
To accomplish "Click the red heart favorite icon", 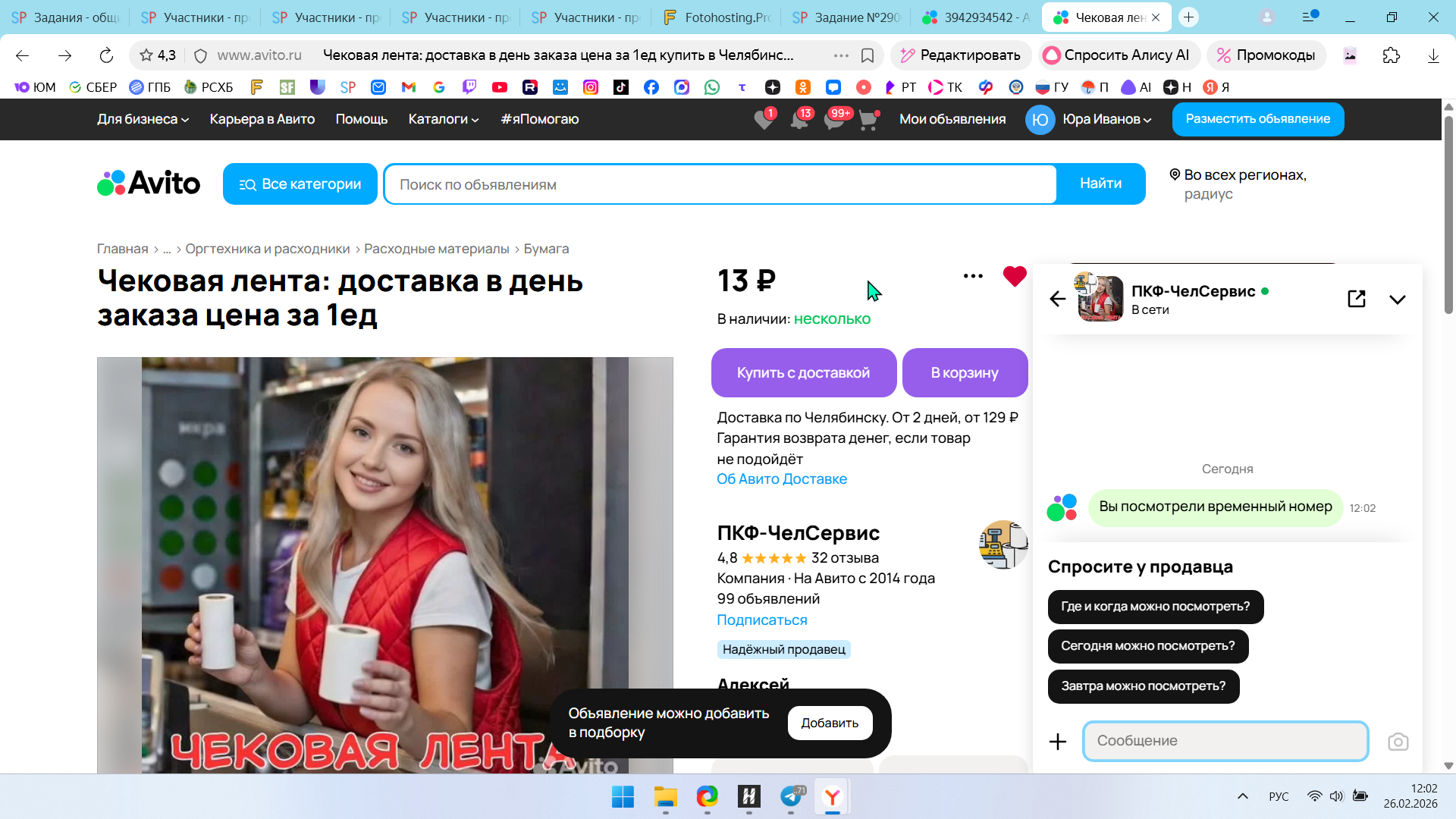I will tap(1014, 276).
